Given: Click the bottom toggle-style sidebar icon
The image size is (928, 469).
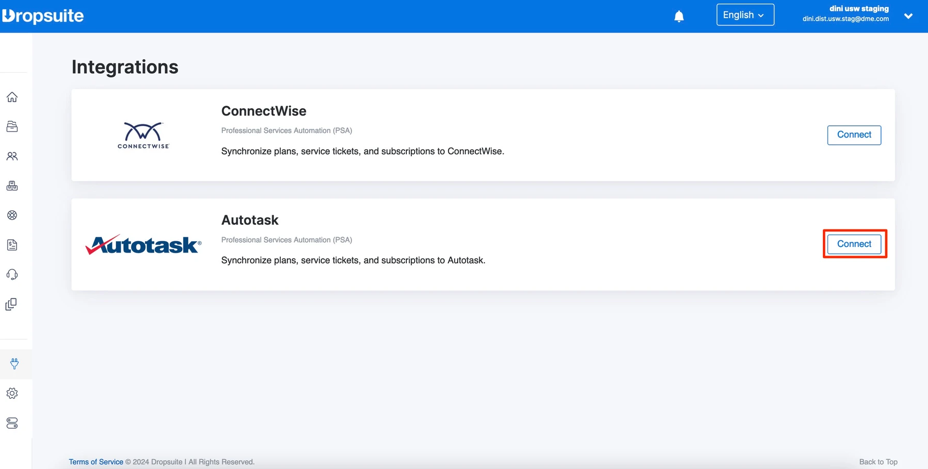Looking at the screenshot, I should (x=12, y=423).
